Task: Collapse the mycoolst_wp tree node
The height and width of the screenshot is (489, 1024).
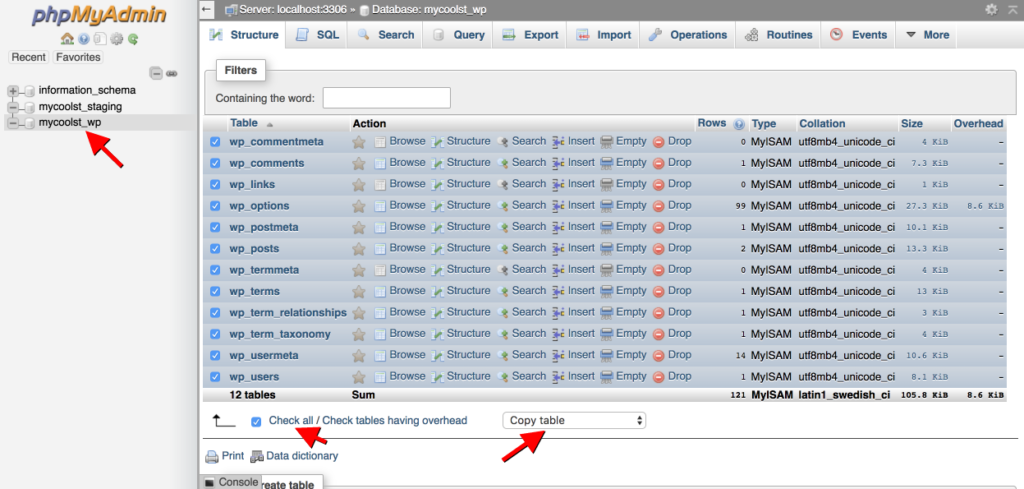Action: coord(13,123)
